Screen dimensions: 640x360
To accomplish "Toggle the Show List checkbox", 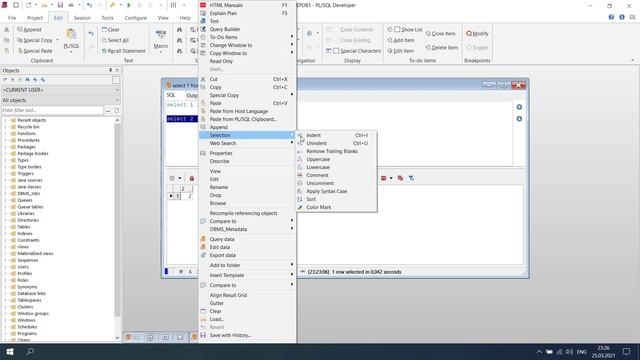I will (397, 29).
